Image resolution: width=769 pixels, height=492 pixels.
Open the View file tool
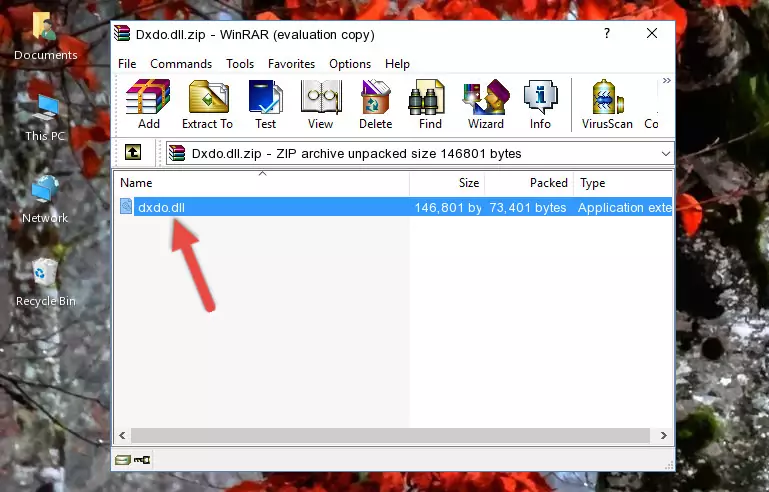(321, 104)
